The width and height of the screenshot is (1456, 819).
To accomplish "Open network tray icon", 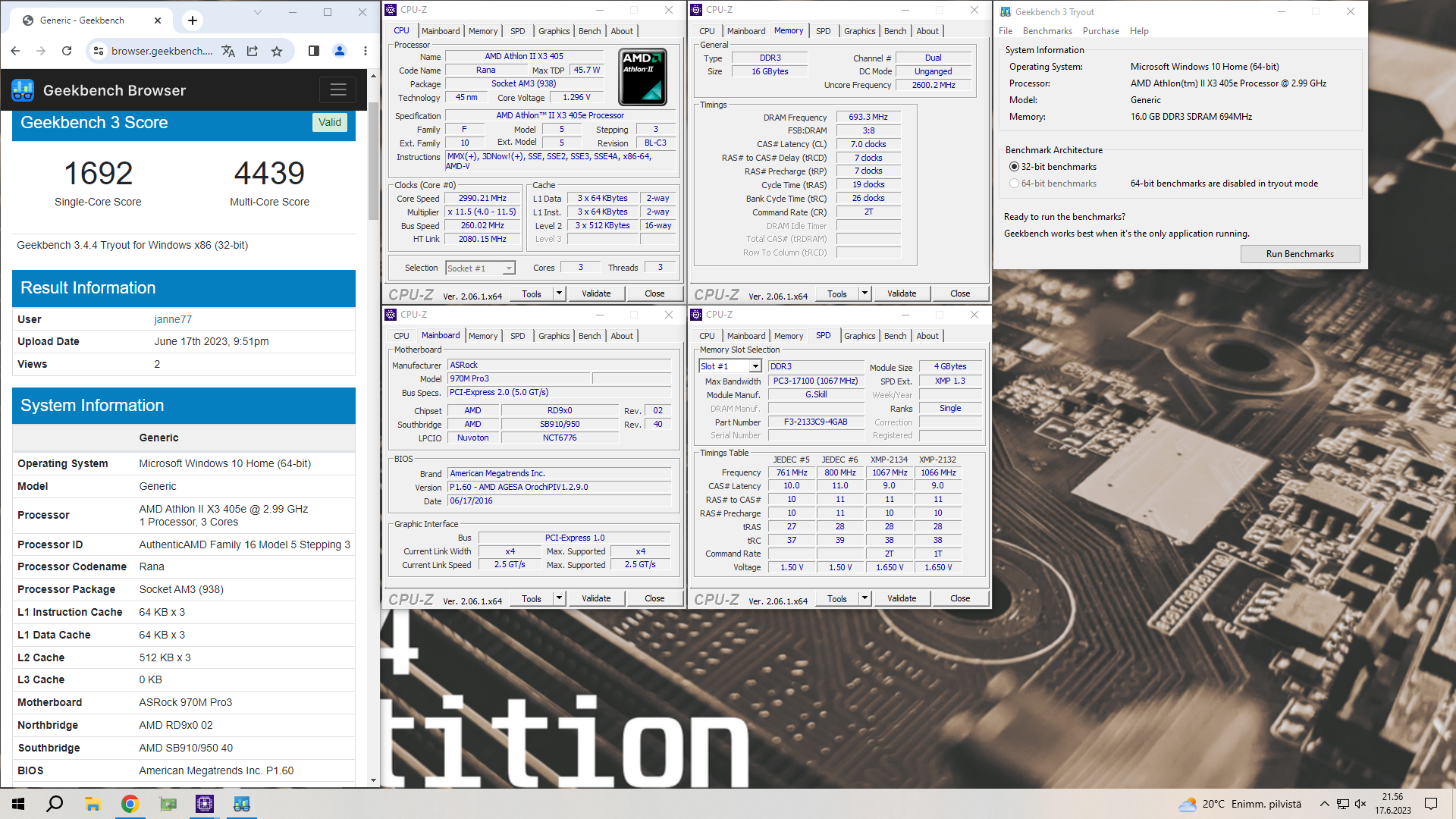I will pos(1342,804).
